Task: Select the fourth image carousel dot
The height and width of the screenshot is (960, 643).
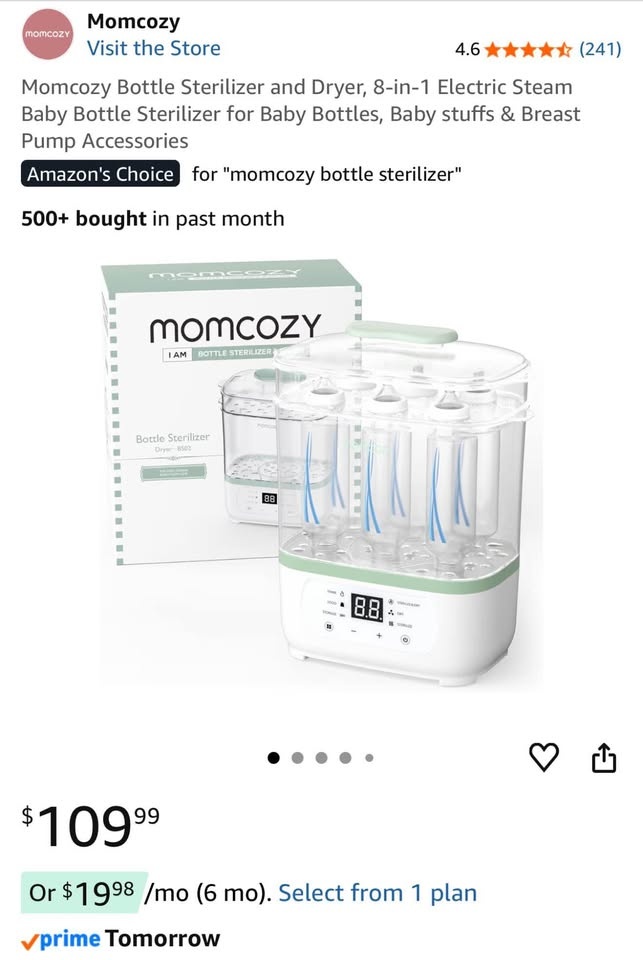Action: [x=345, y=758]
